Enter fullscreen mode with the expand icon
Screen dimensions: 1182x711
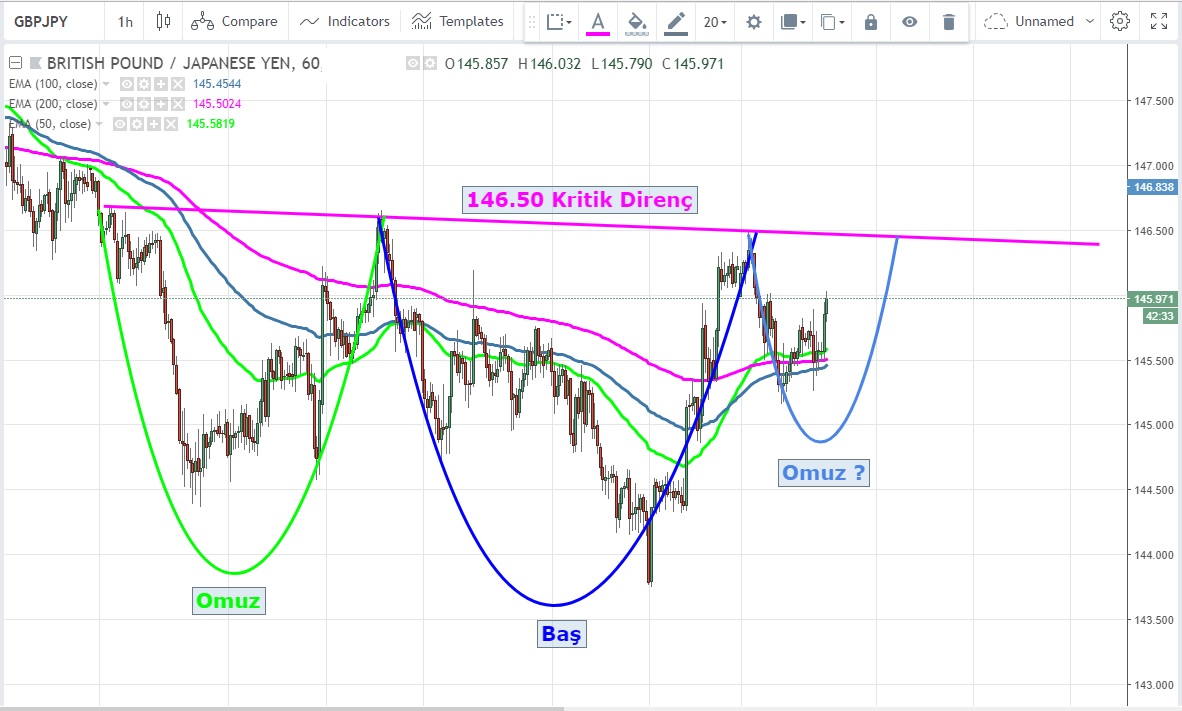pos(1159,21)
